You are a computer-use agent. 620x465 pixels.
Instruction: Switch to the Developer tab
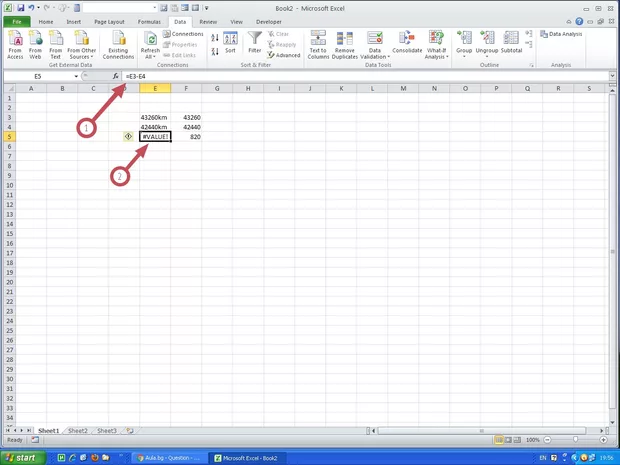click(268, 22)
